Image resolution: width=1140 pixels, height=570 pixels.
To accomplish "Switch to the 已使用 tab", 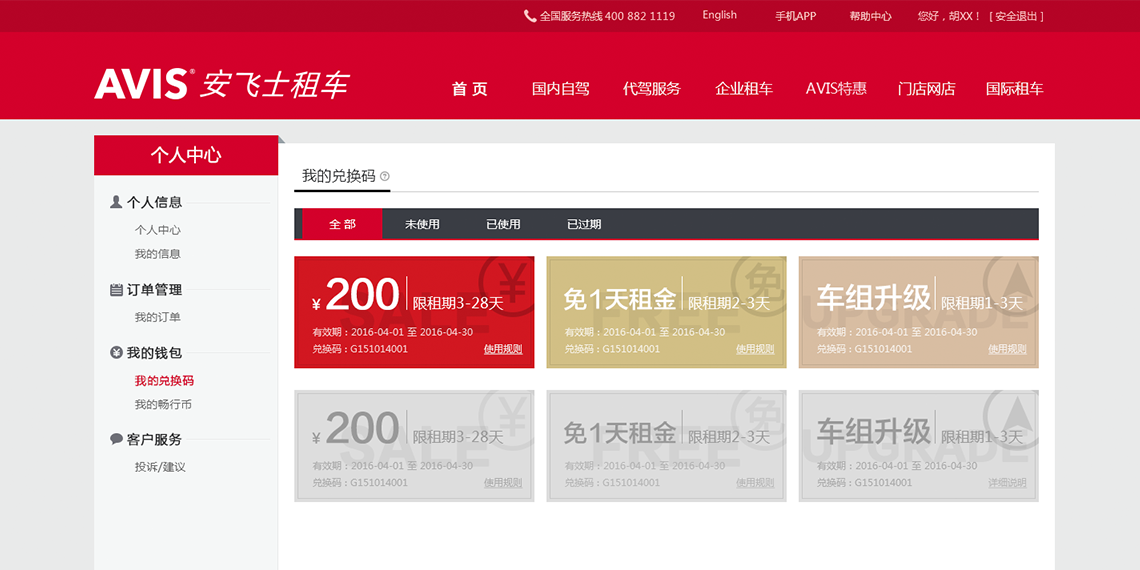I will (x=503, y=224).
